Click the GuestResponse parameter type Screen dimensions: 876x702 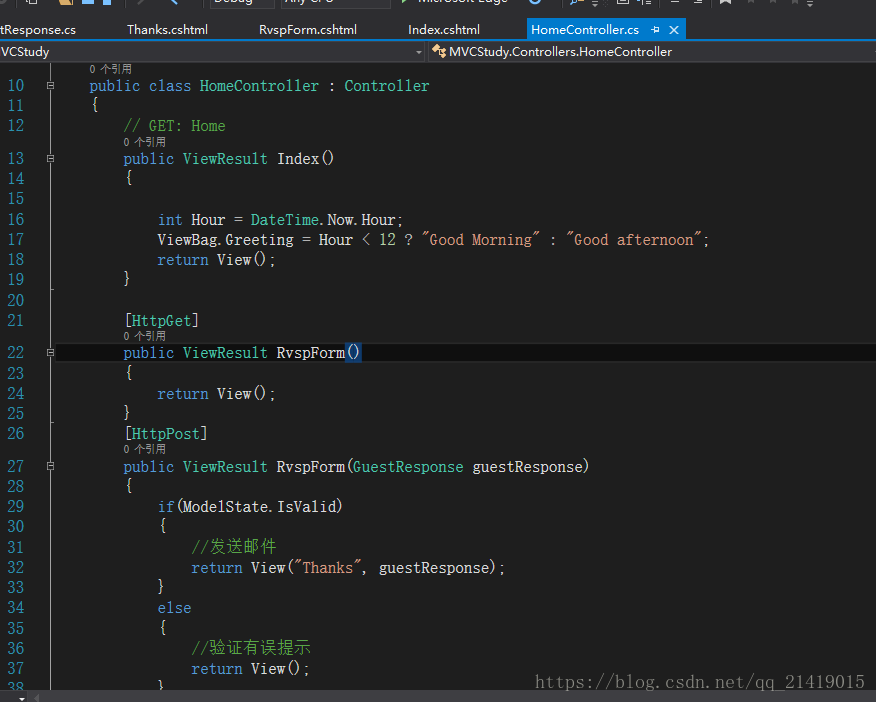coord(408,467)
